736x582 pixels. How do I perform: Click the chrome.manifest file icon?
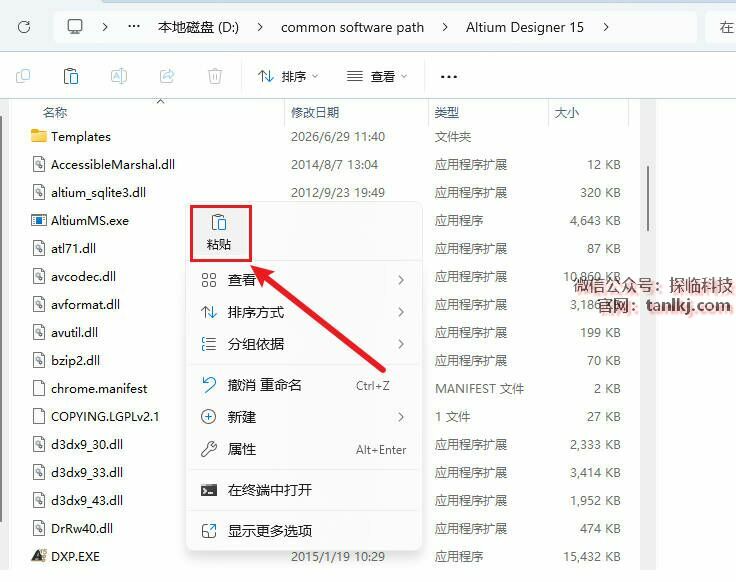(x=38, y=388)
